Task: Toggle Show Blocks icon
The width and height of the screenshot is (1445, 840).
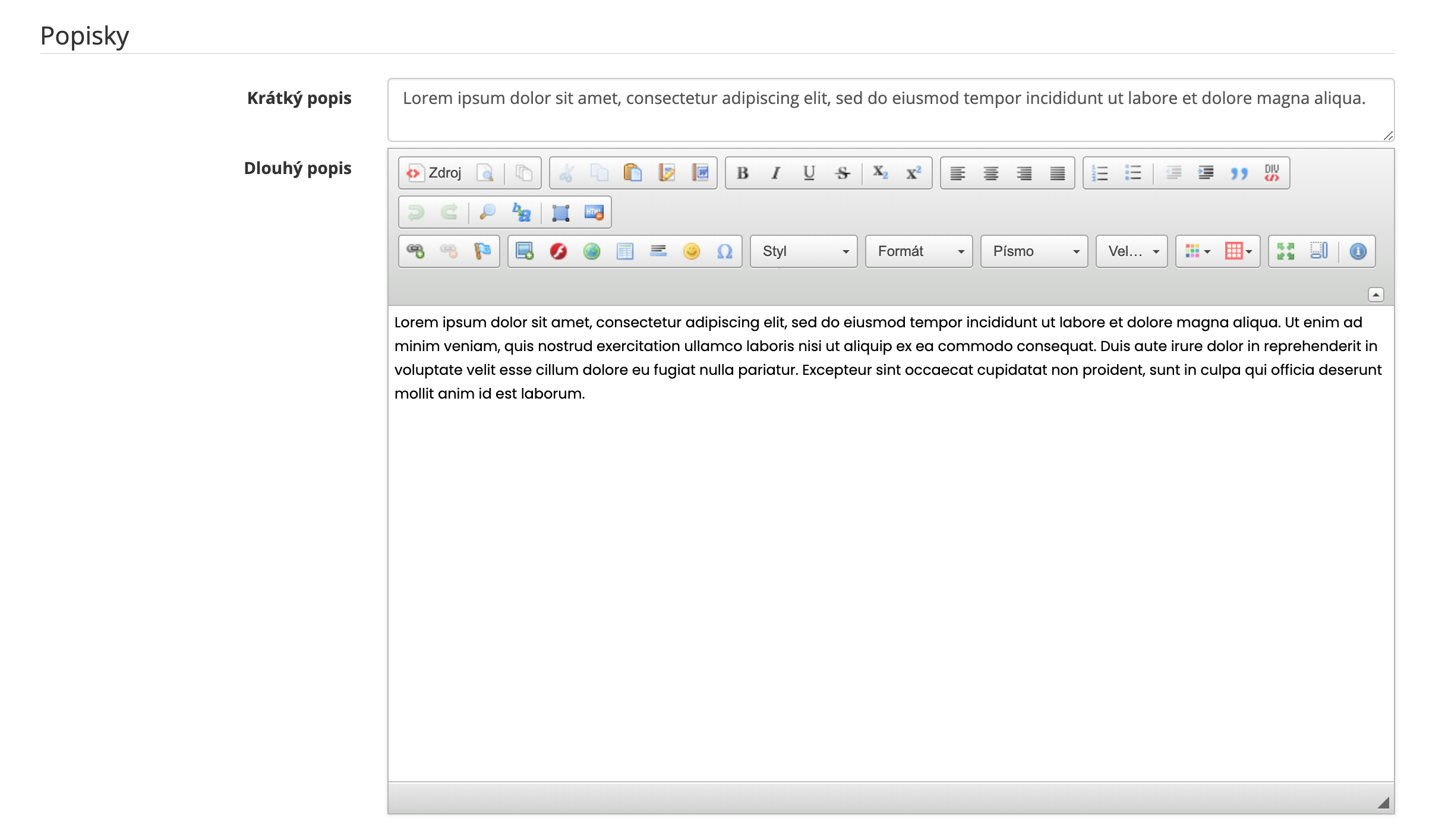Action: click(1319, 251)
